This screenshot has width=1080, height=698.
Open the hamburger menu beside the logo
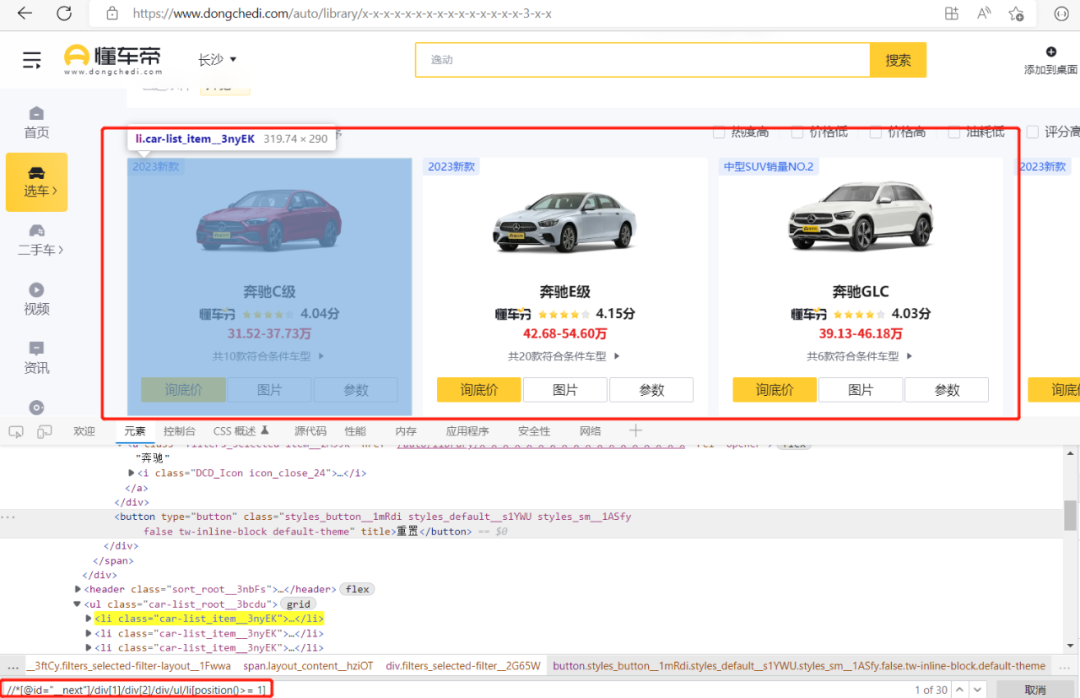point(32,60)
